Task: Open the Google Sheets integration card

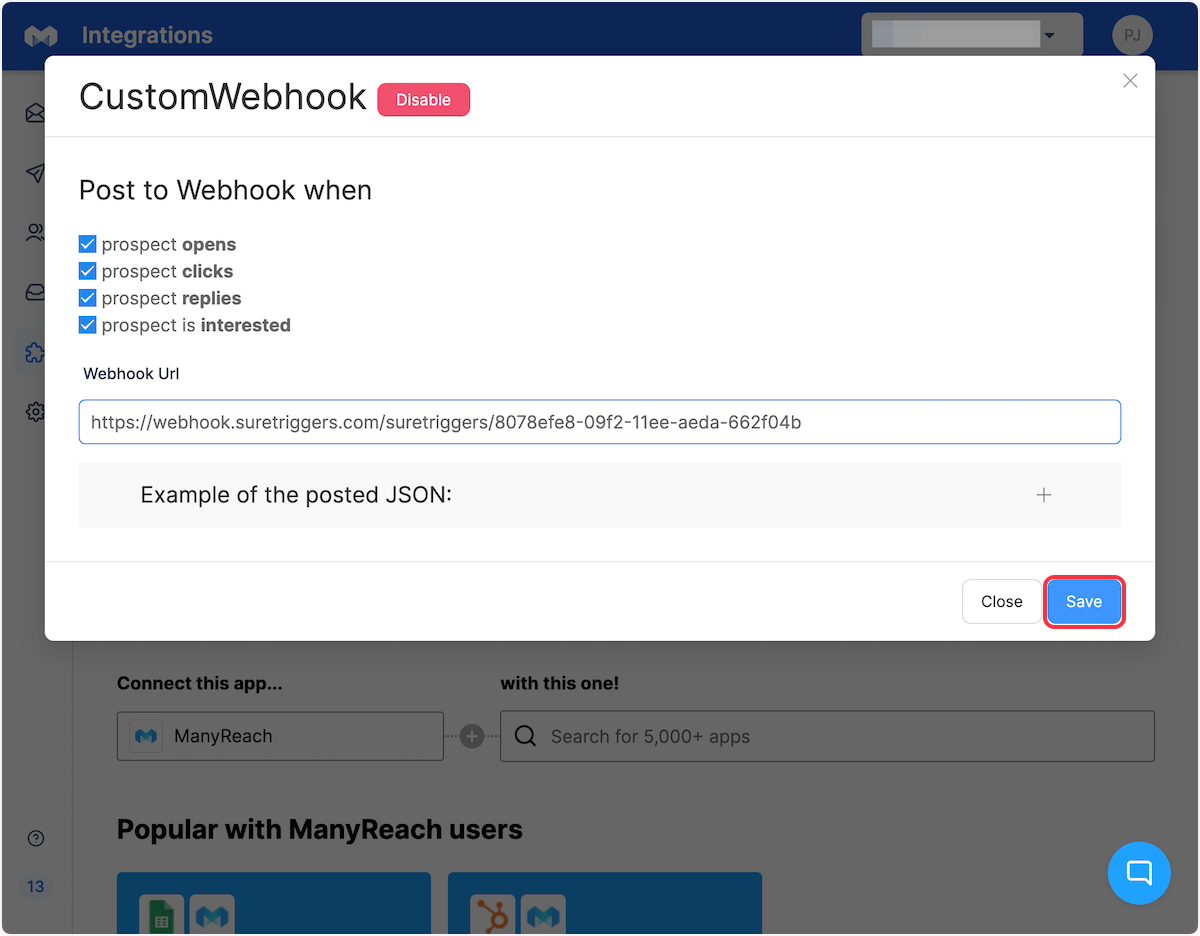Action: click(x=274, y=903)
